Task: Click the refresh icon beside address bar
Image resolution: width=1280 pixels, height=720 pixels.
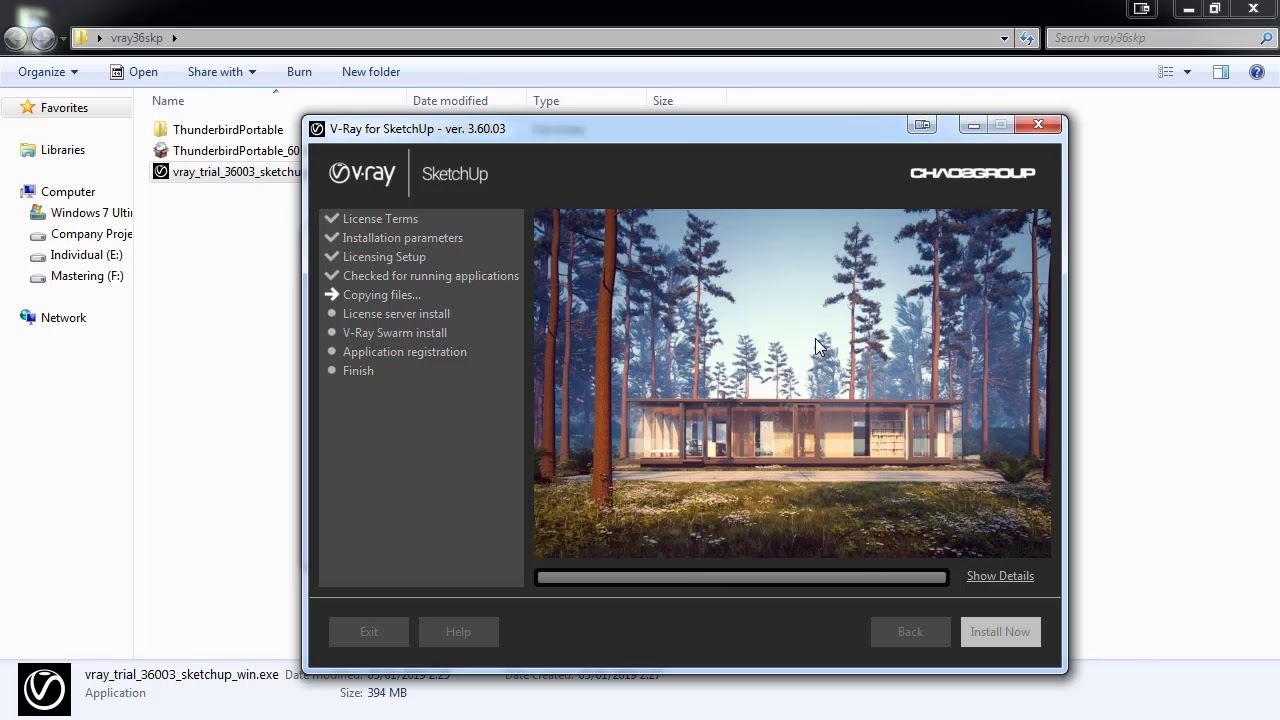Action: 1027,38
